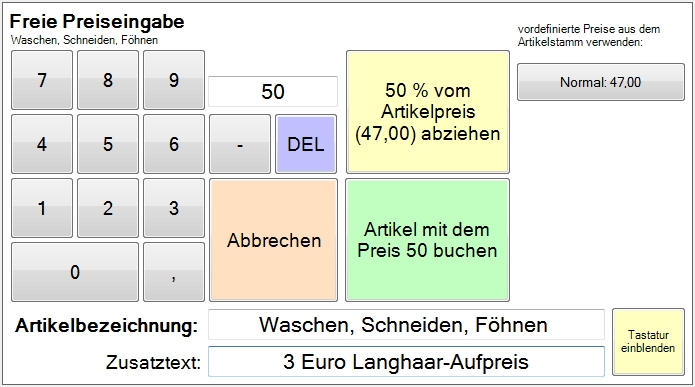Tap the number 5 key
Screen dimensions: 695x387
(x=108, y=144)
